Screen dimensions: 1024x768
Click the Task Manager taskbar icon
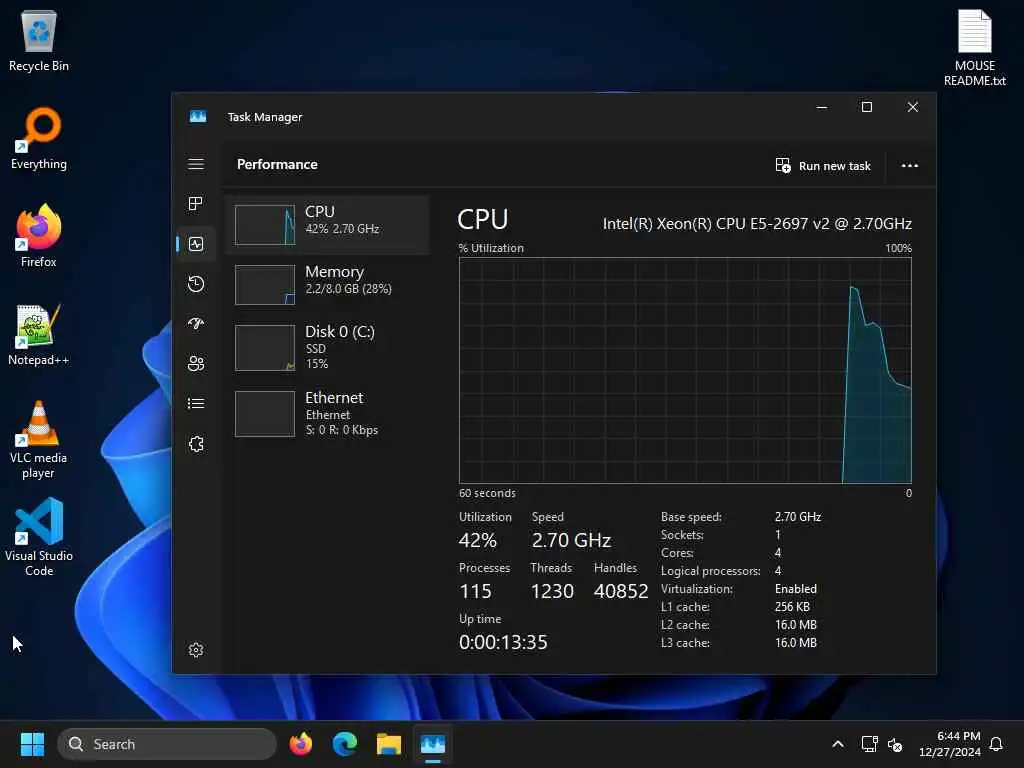click(432, 744)
